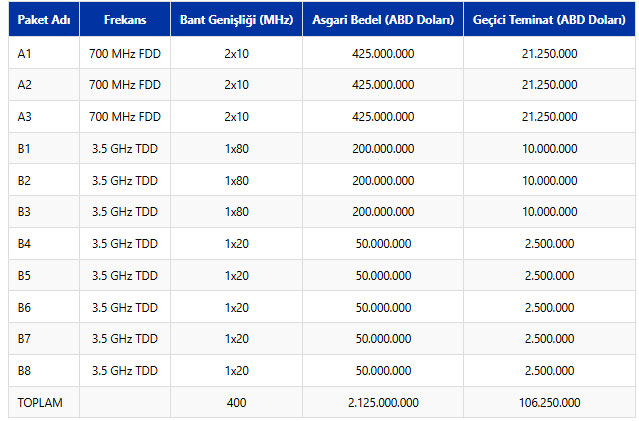Click the minimum price in row B7
The image size is (639, 421).
[x=383, y=339]
